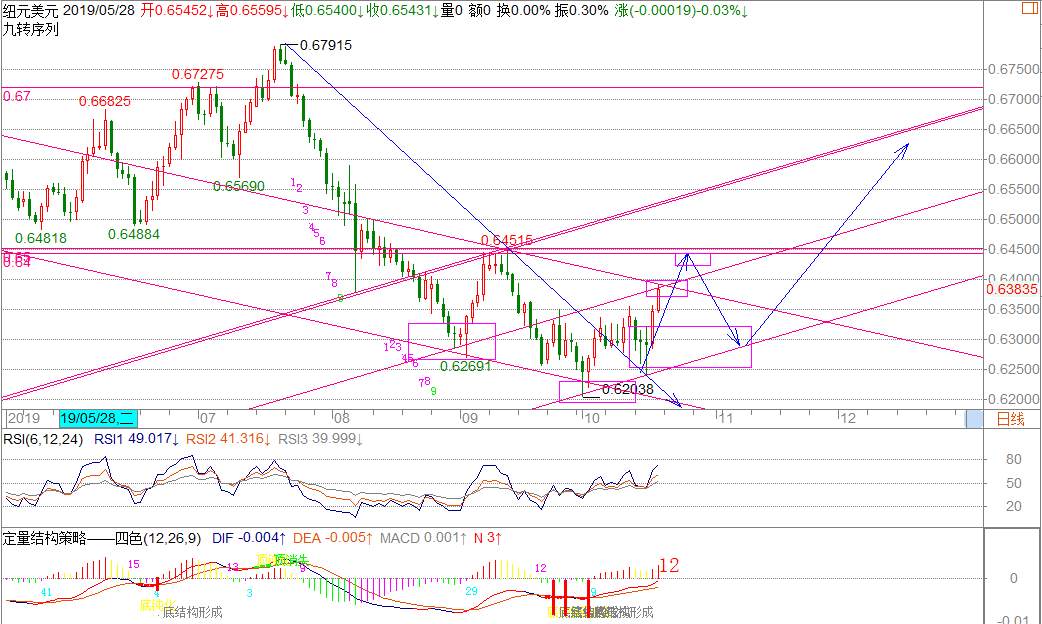This screenshot has width=1042, height=624.
Task: Click the 0.65690 trough label
Action: [x=239, y=186]
